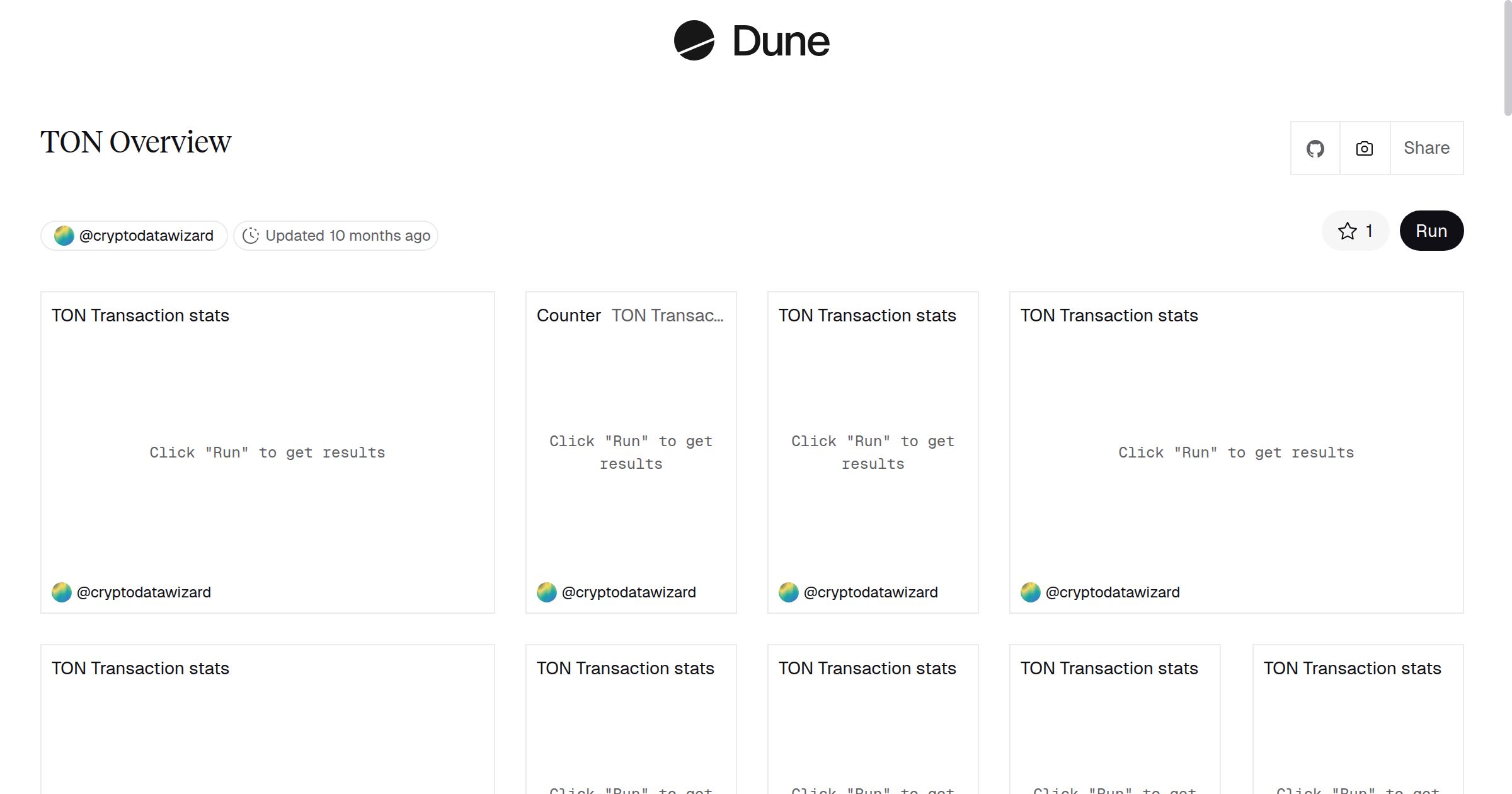Click the avatar icon in the header author chip
The height and width of the screenshot is (794, 1512).
(64, 236)
